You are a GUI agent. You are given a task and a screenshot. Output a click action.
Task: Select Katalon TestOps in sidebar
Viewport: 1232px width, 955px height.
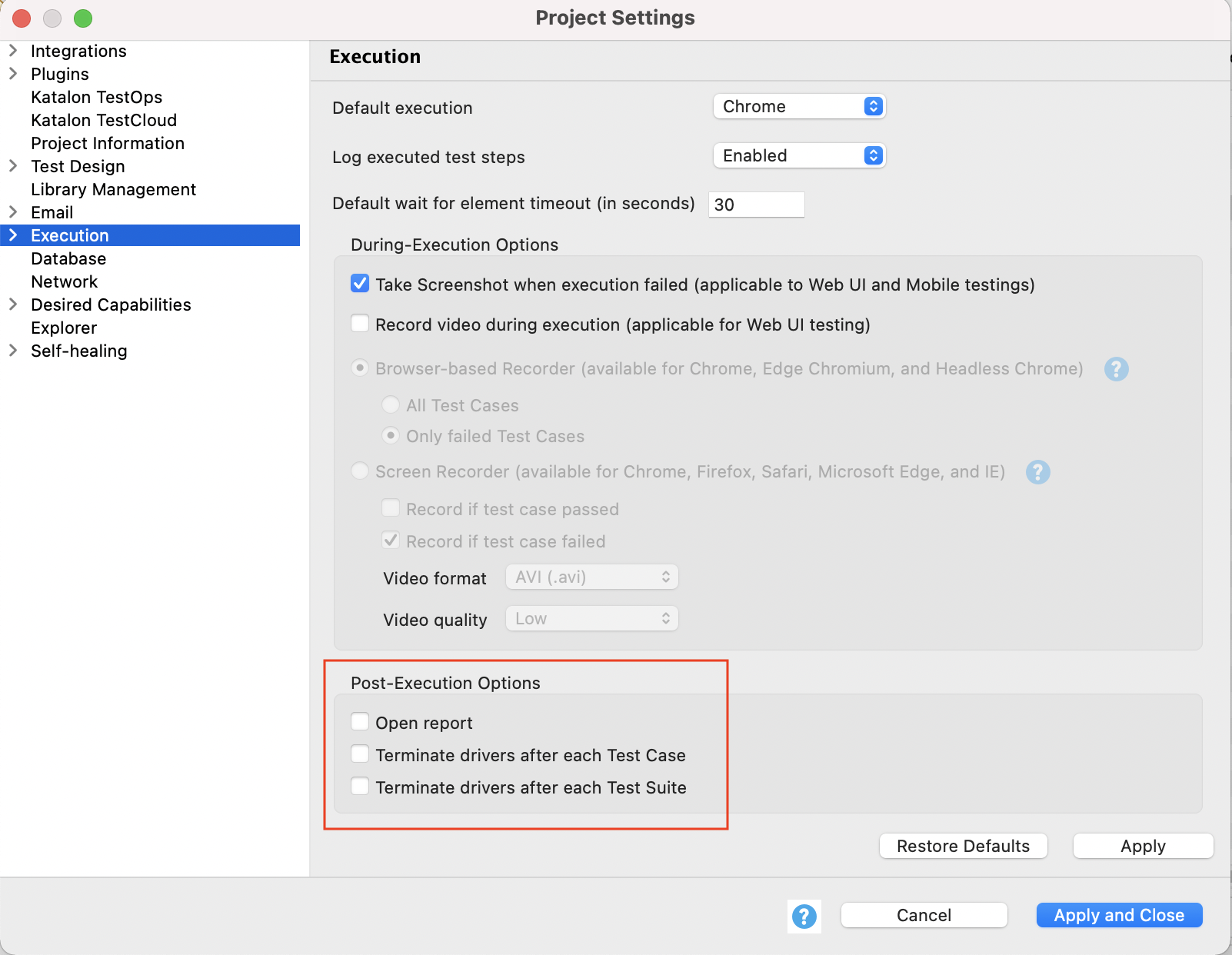pos(96,97)
